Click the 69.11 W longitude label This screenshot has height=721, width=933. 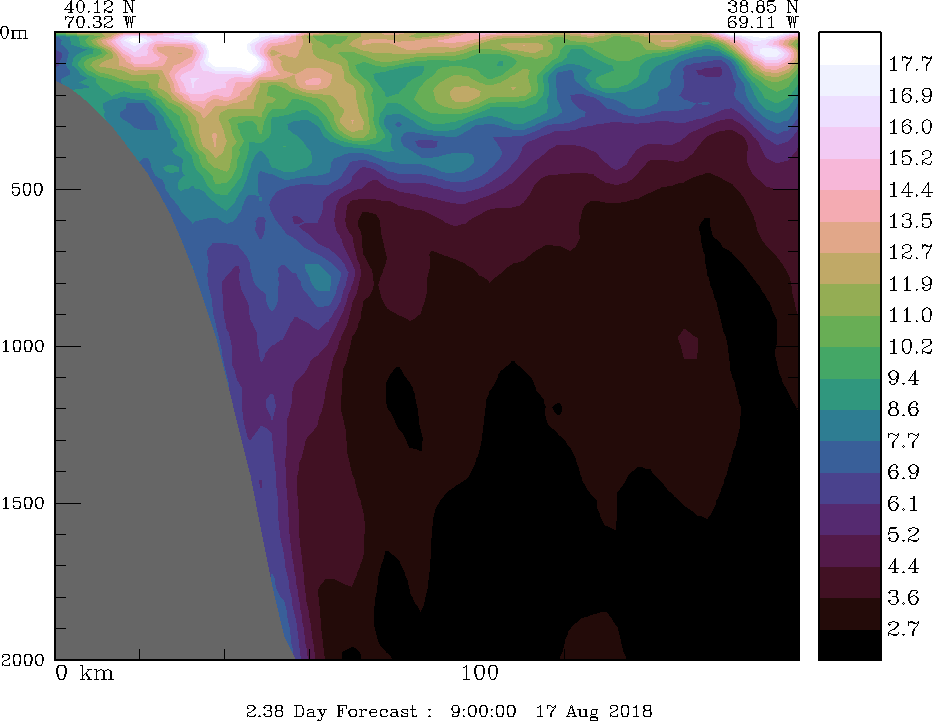coord(762,23)
